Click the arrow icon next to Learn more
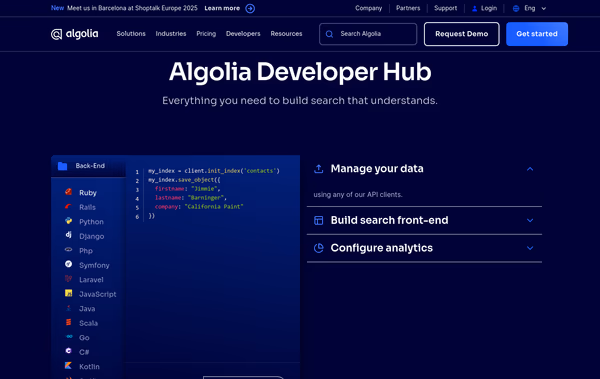Image resolution: width=600 pixels, height=379 pixels. (250, 8)
